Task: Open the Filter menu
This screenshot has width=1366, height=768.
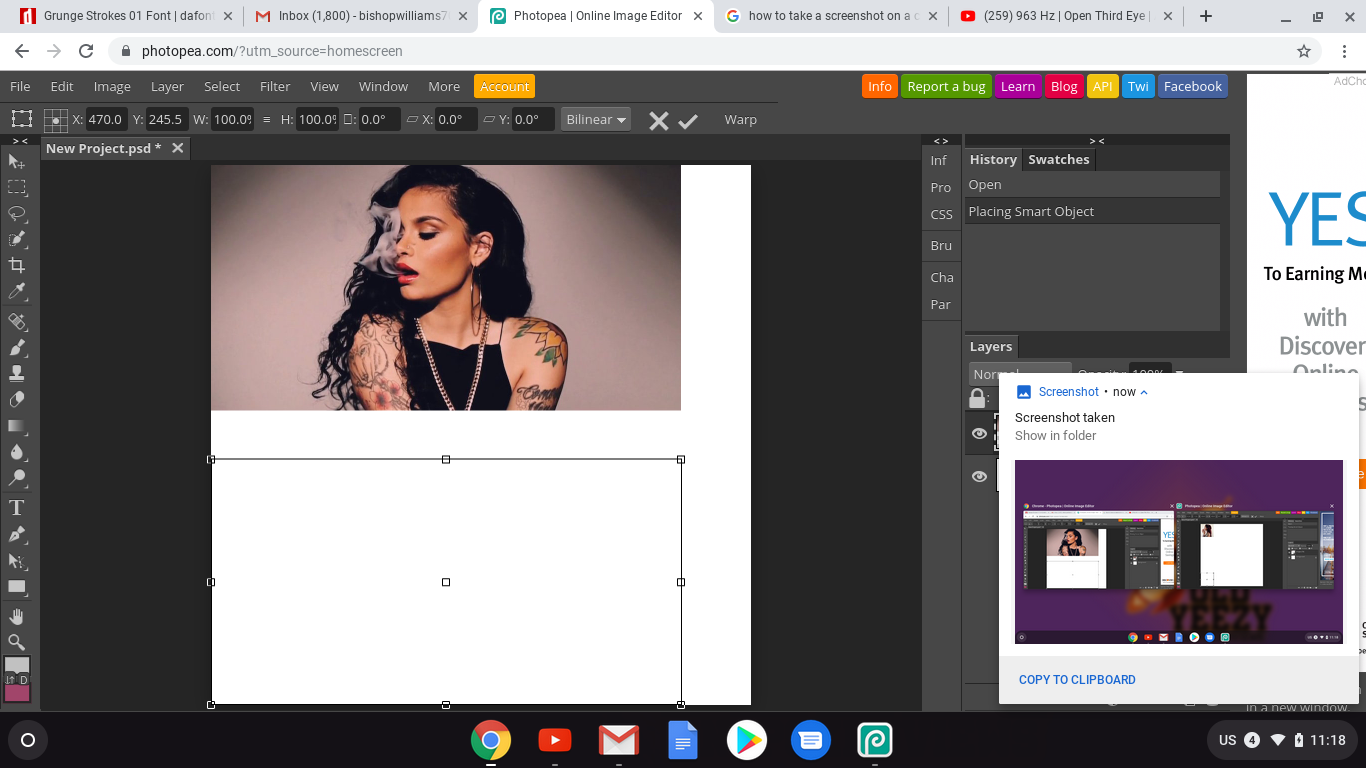Action: [275, 87]
